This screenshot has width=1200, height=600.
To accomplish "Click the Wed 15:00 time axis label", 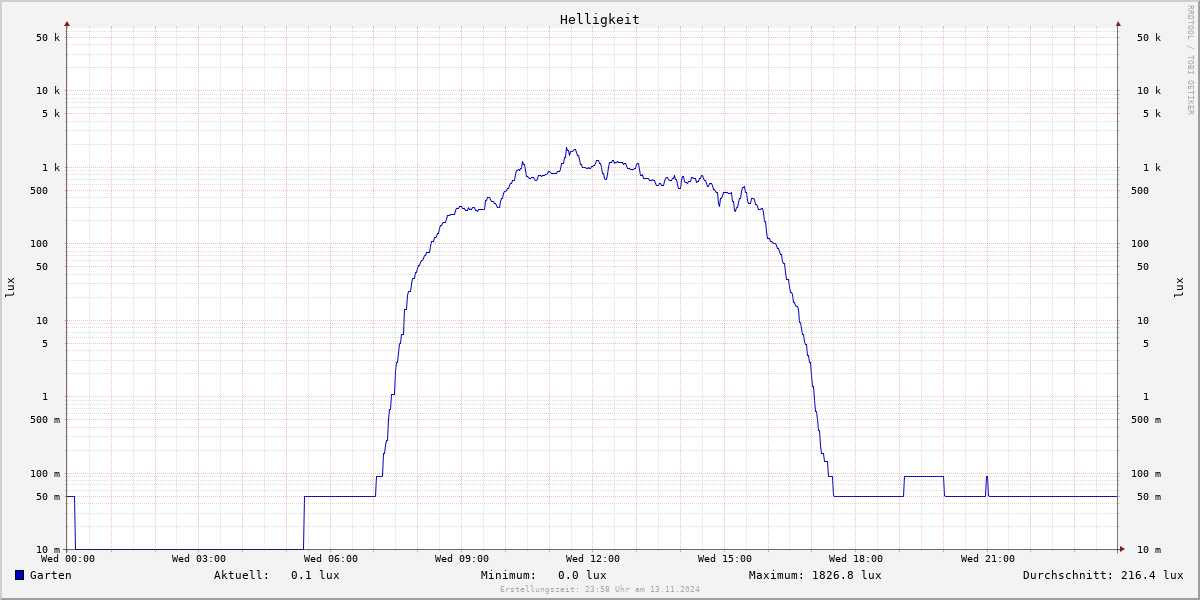I will coord(725,559).
